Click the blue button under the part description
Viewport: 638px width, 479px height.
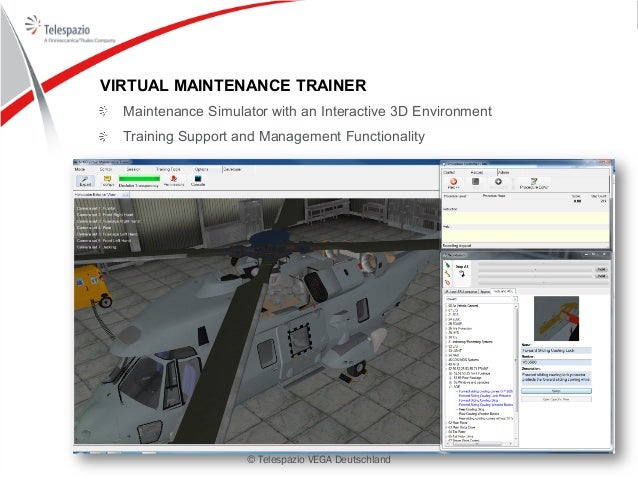[x=556, y=391]
